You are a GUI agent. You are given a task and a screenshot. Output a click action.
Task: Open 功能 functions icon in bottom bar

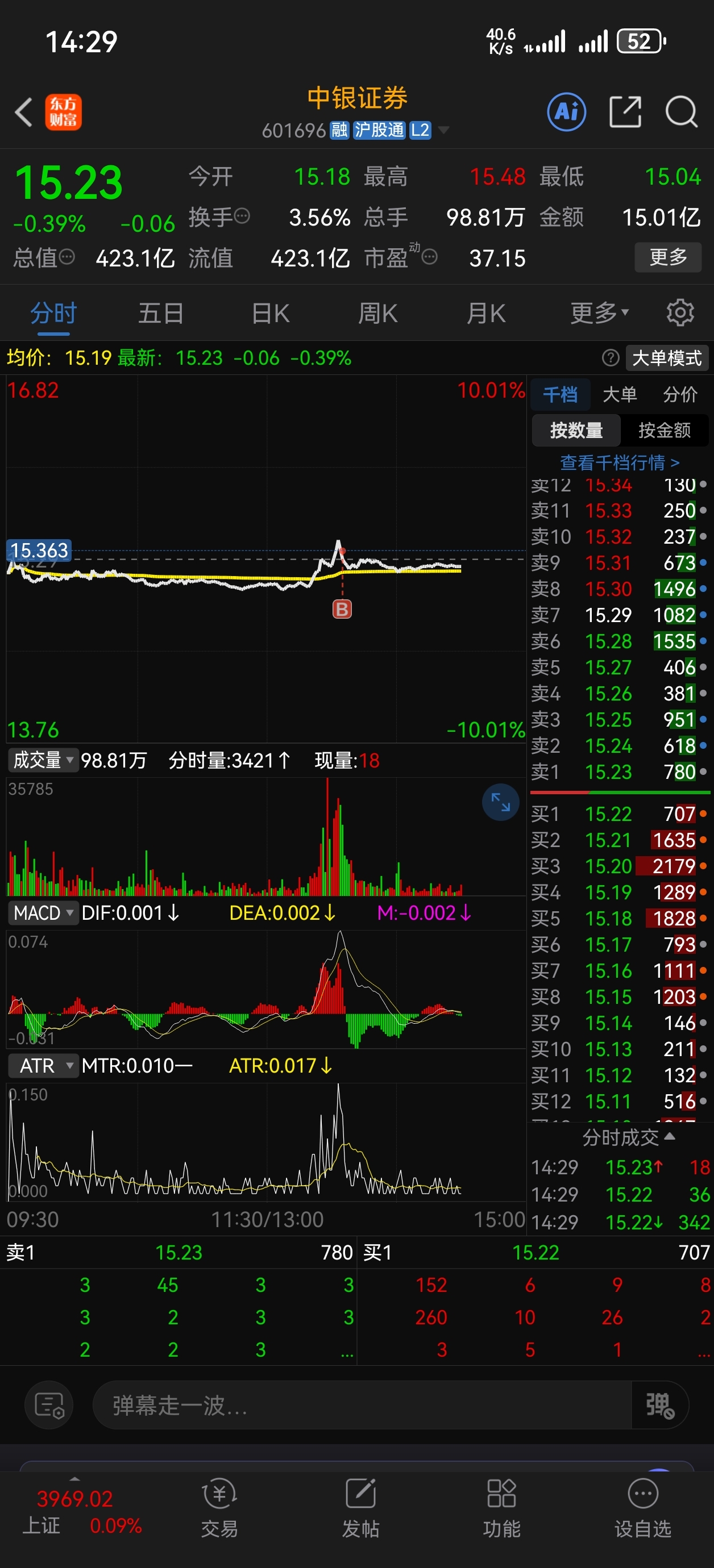[x=501, y=1507]
